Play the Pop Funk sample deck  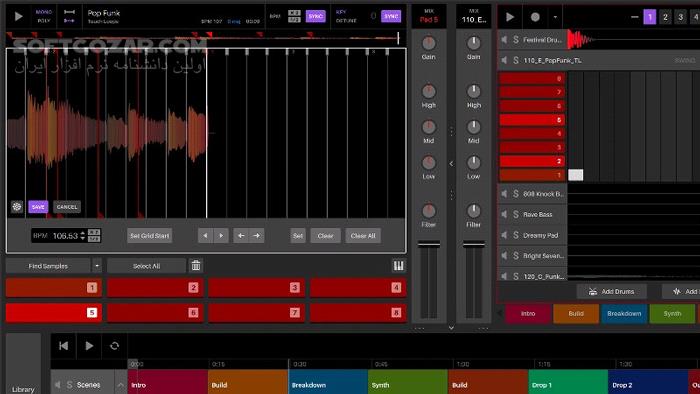coord(18,17)
